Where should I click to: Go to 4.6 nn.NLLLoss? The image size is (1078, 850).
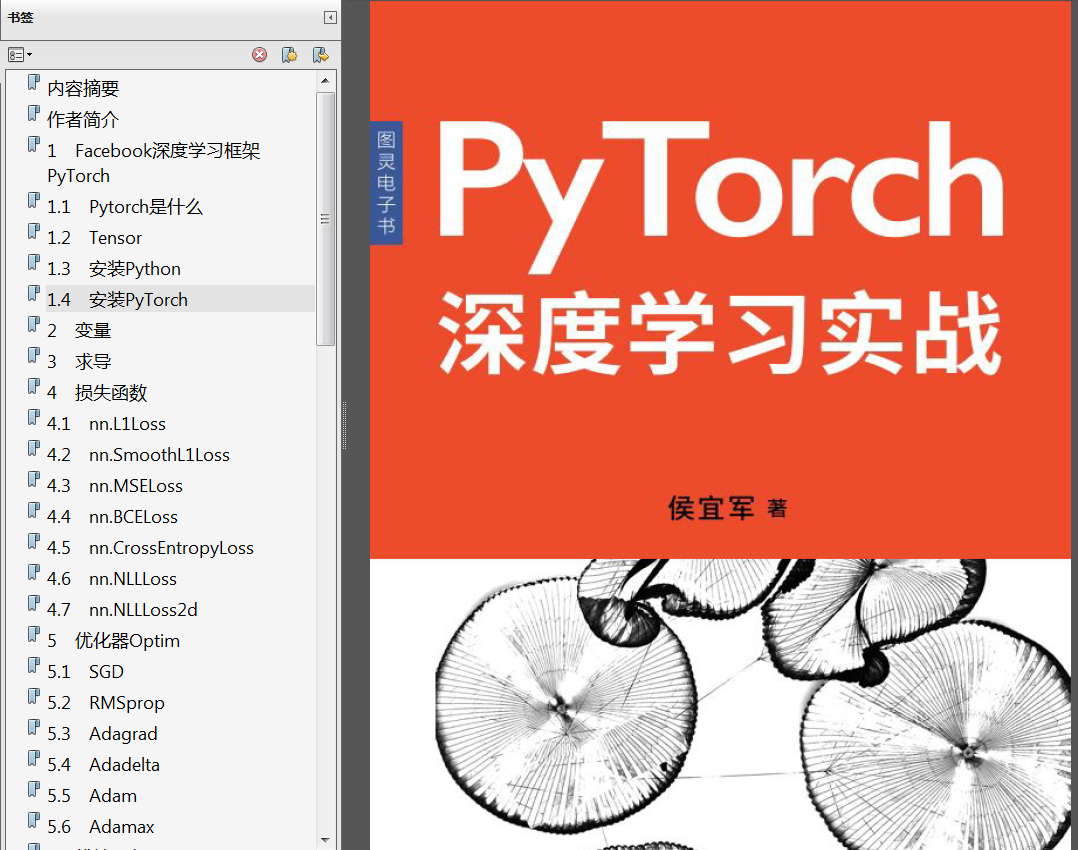tap(112, 578)
